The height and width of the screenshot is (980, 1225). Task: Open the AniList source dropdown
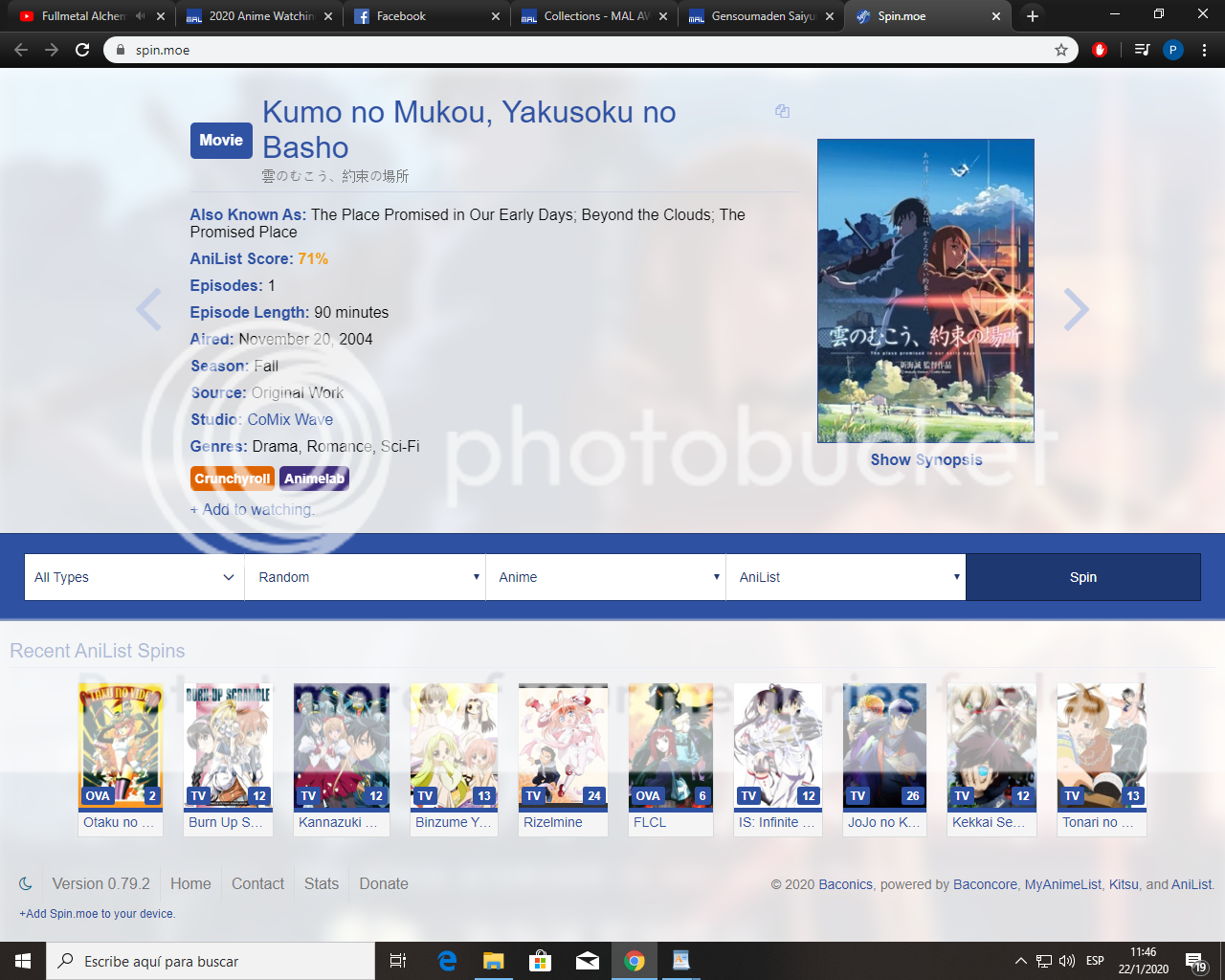[846, 577]
